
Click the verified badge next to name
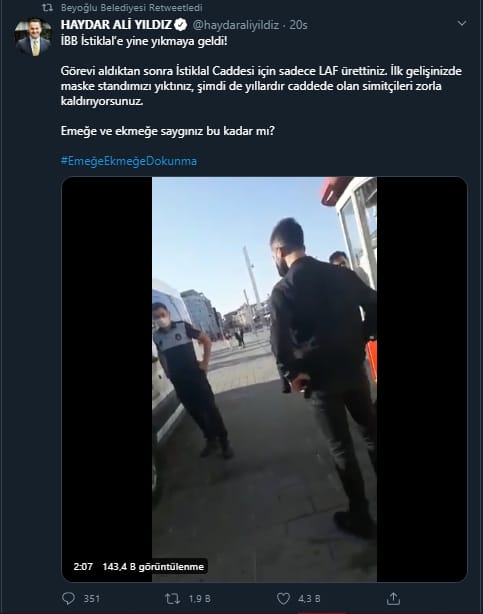tap(181, 25)
